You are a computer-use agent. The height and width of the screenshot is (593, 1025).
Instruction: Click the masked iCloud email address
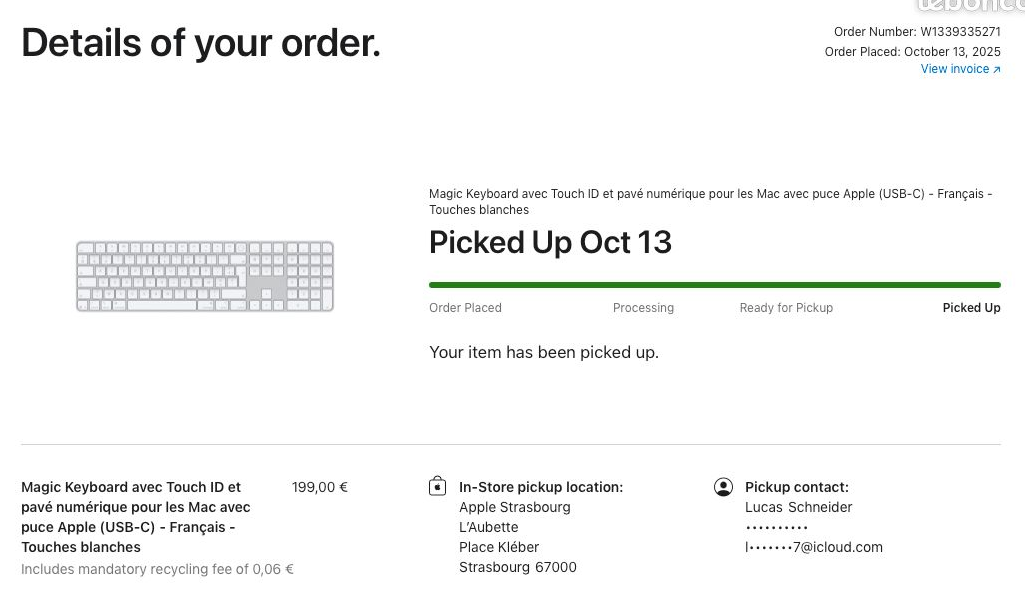(813, 547)
